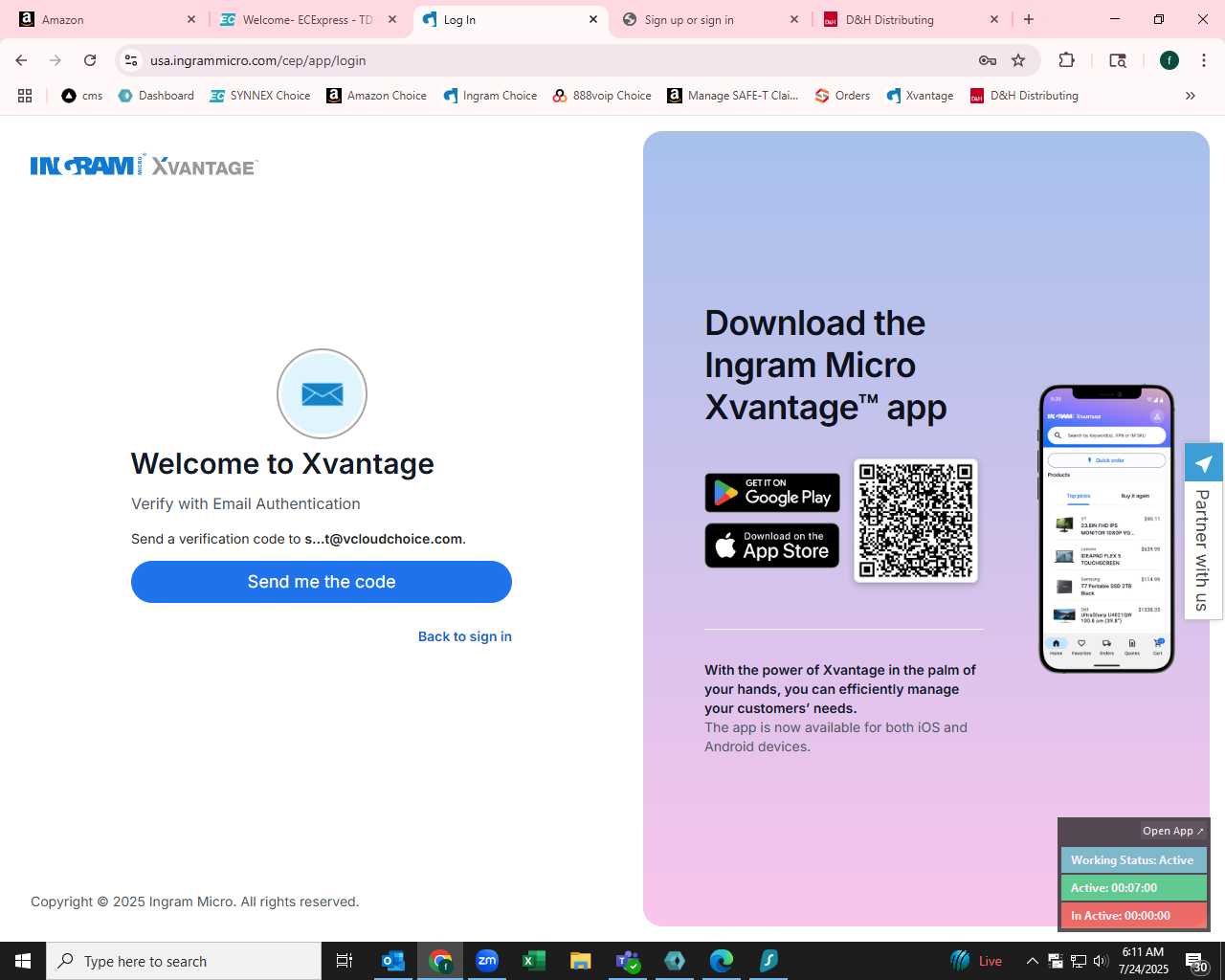Open the apps grid in bookmarks bar
1225x980 pixels.
coord(25,96)
